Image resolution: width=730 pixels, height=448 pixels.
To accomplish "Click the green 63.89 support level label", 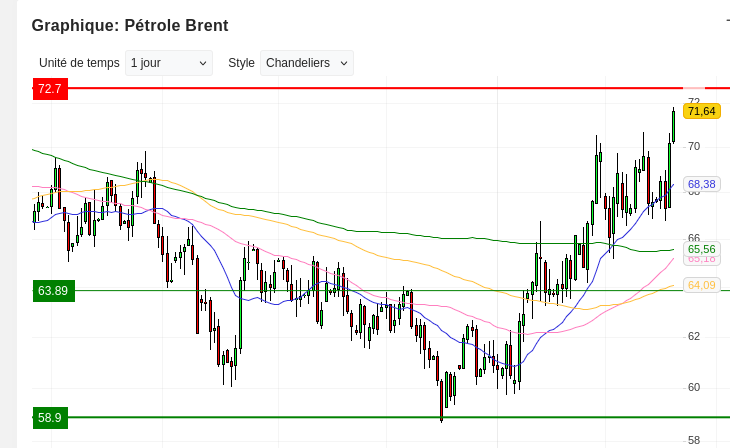I will (54, 291).
